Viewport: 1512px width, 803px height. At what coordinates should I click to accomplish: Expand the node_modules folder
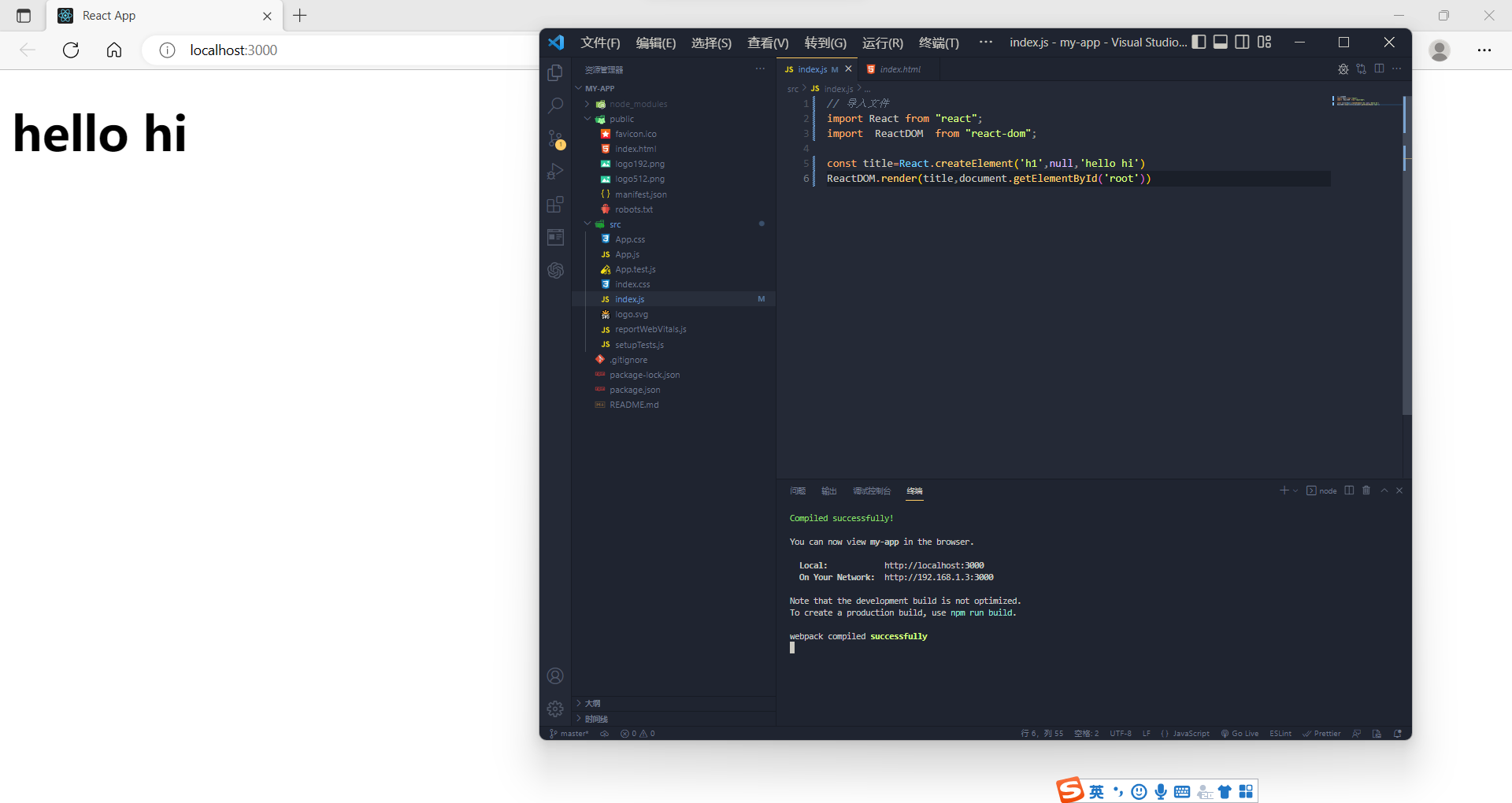point(587,103)
